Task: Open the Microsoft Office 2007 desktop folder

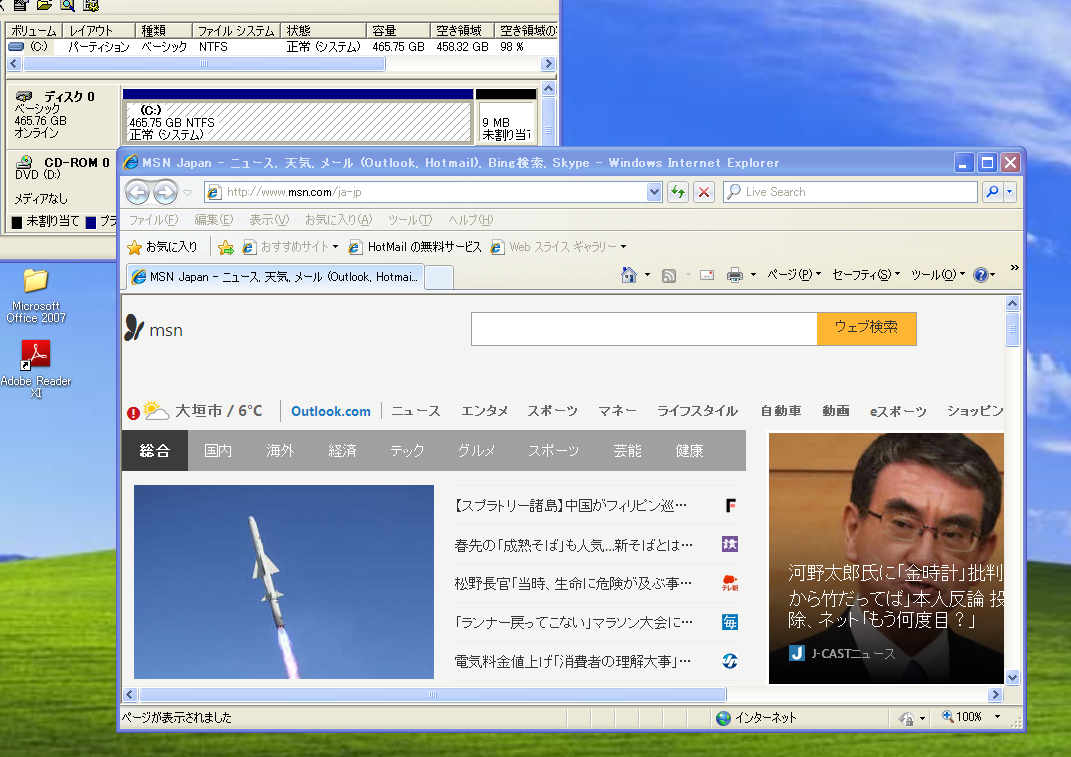Action: (36, 295)
